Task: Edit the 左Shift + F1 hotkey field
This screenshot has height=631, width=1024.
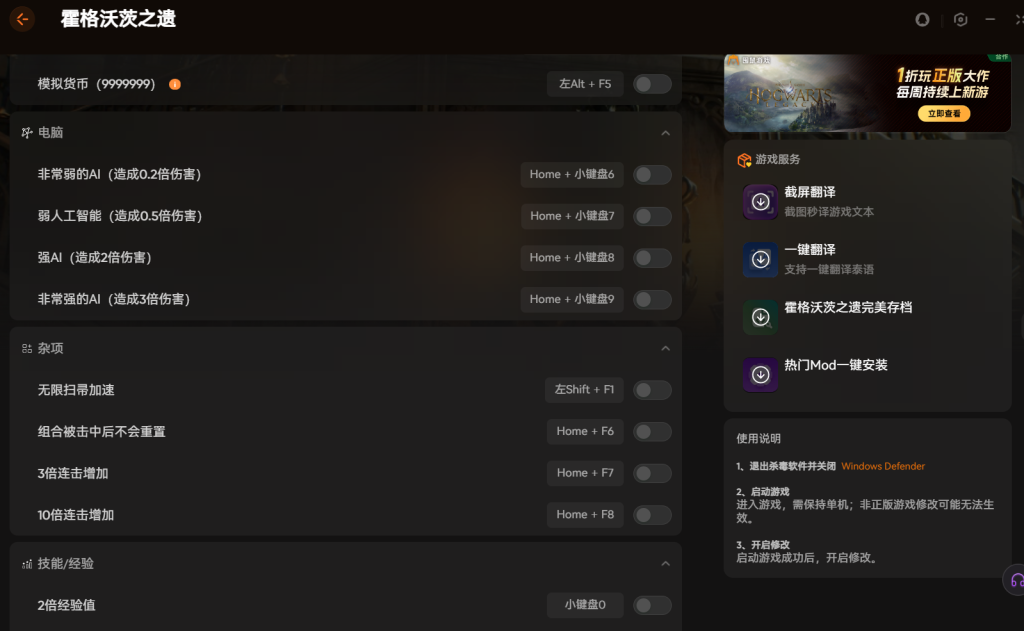Action: [584, 390]
